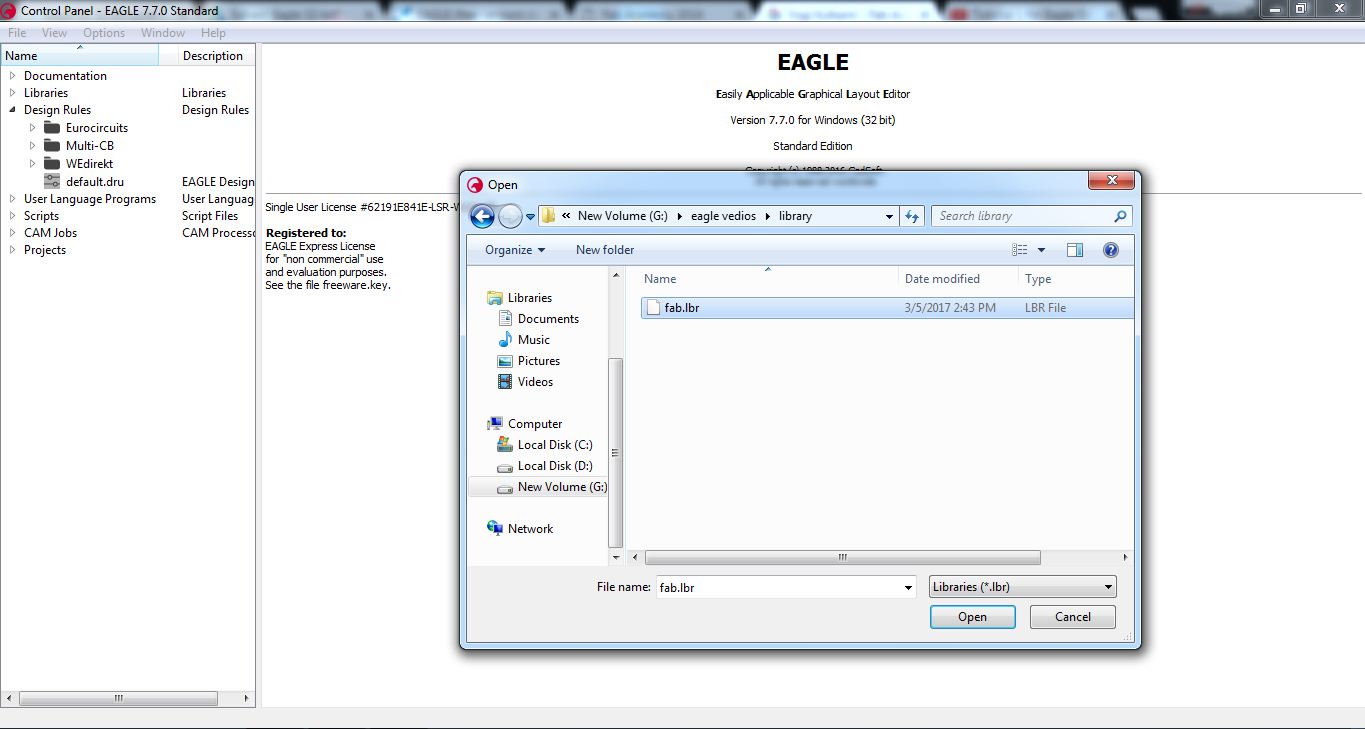Open address bar path history dropdown
This screenshot has width=1365, height=729.
[889, 216]
